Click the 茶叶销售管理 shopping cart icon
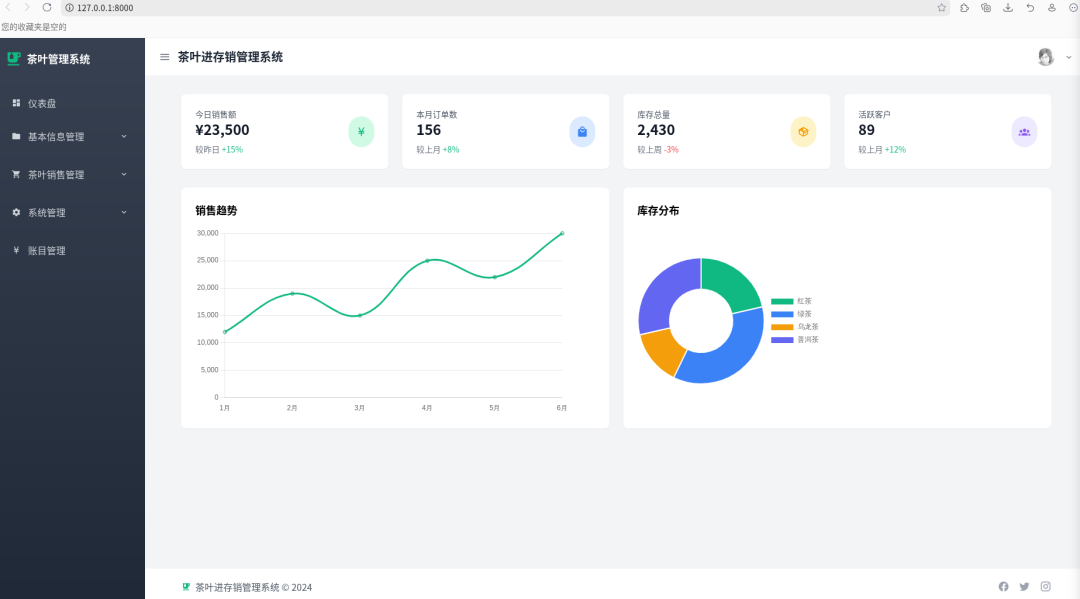Screen dimensions: 1080x599 16,174
